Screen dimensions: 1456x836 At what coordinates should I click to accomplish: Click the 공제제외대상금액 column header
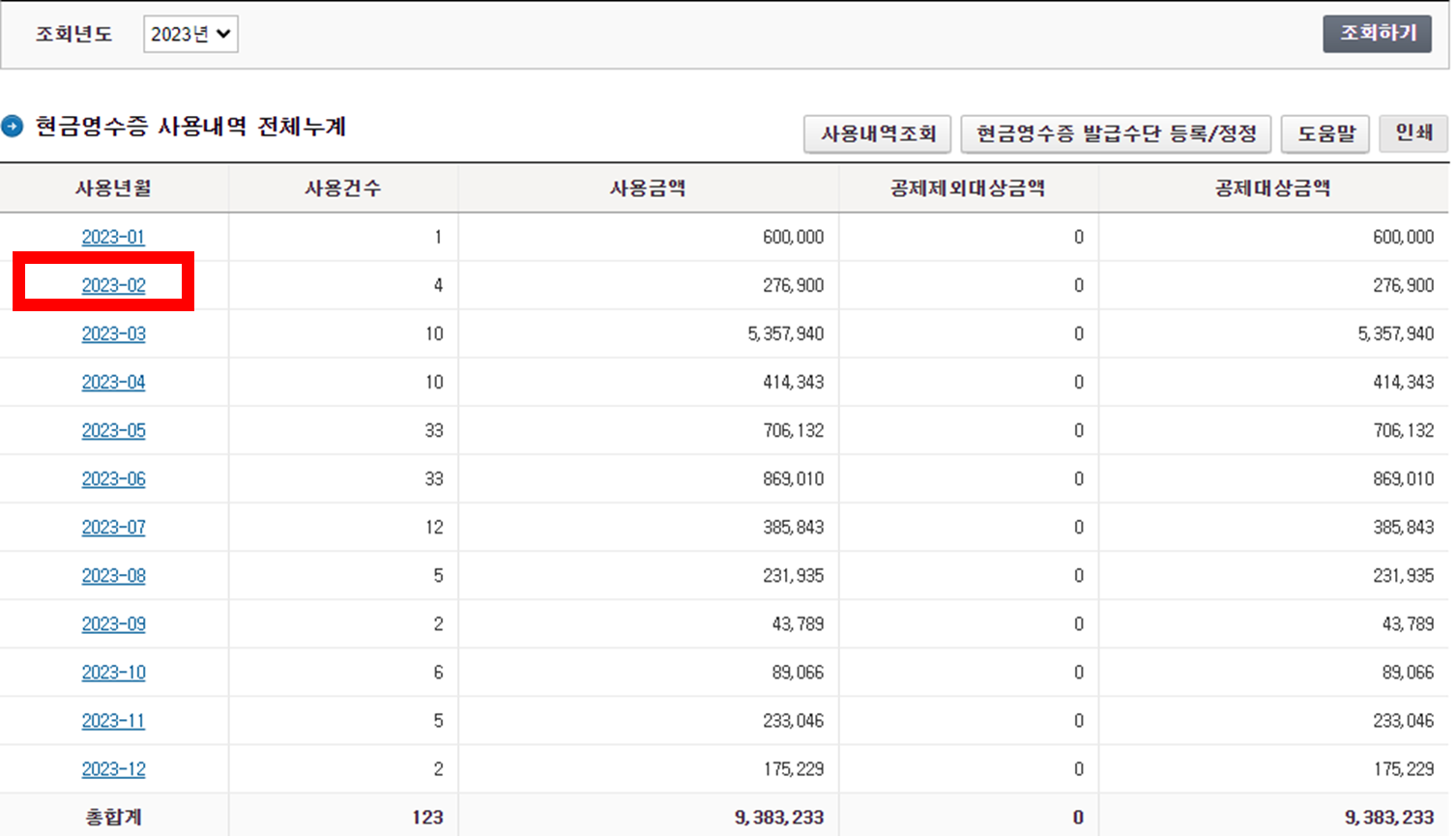(x=968, y=188)
